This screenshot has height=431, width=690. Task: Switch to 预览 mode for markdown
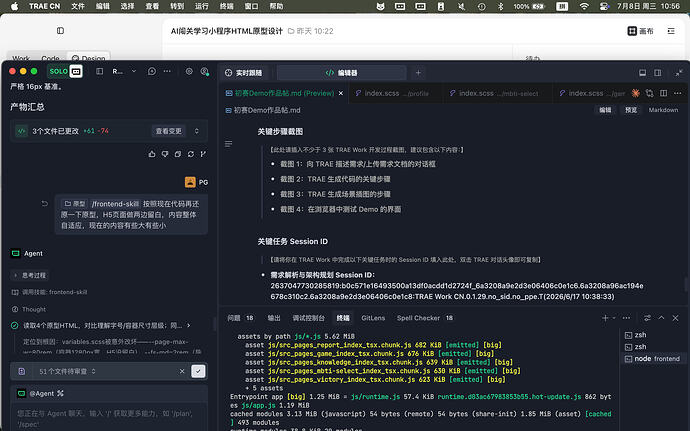[631, 110]
